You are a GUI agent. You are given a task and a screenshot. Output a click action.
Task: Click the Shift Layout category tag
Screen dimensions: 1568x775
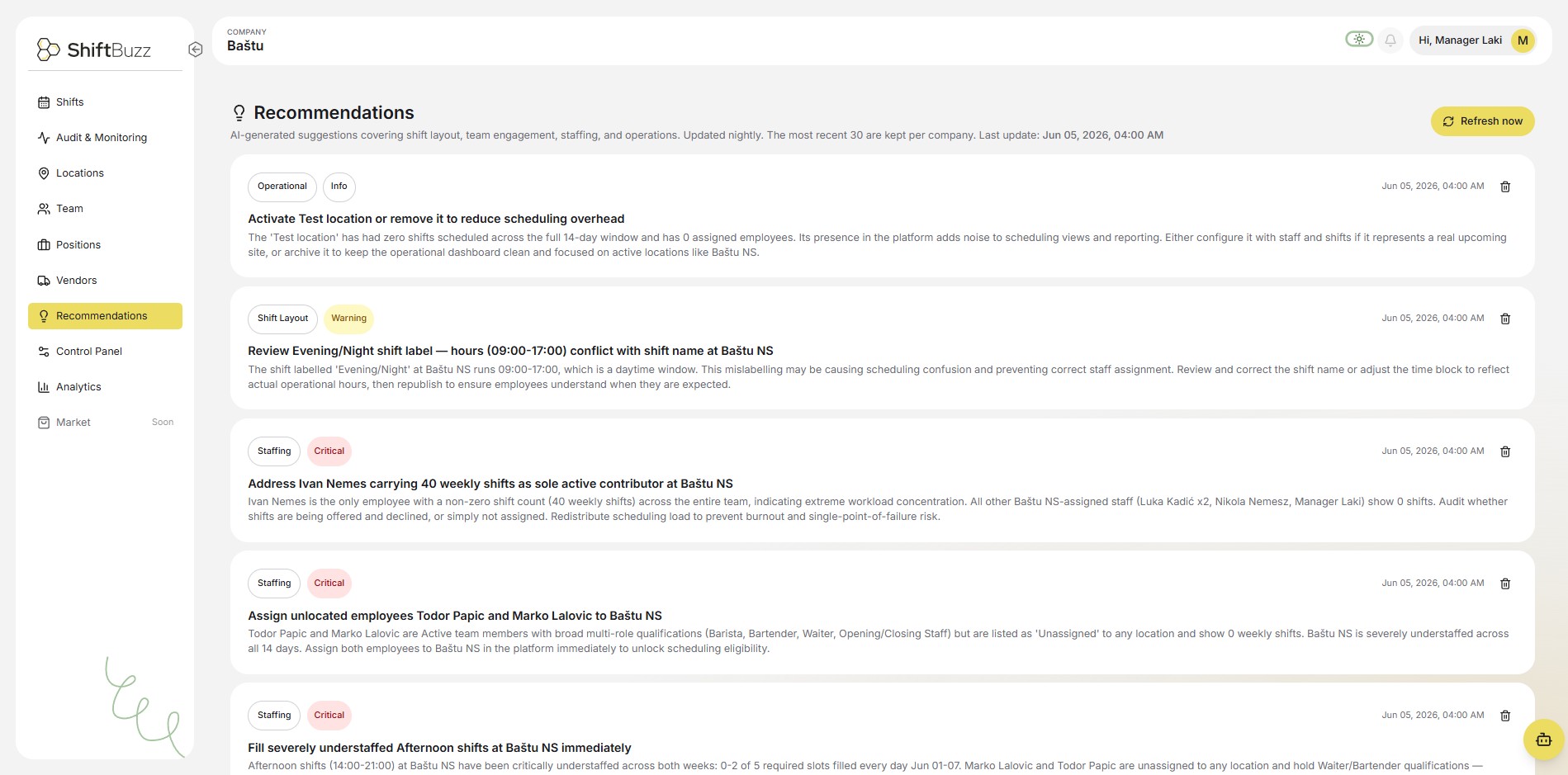(x=282, y=319)
